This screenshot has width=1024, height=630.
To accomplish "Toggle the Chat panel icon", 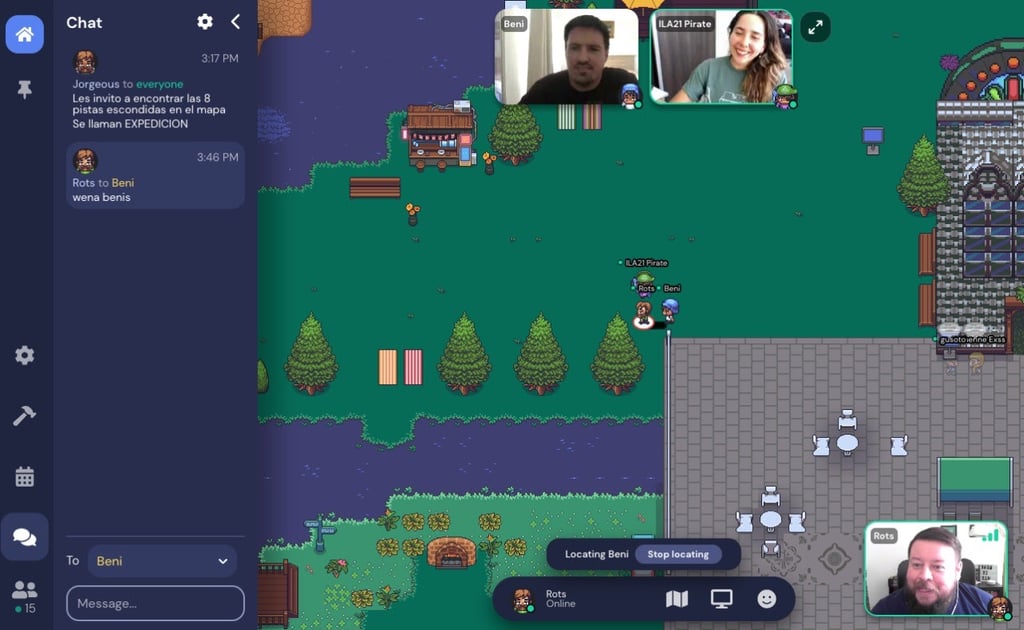I will point(24,537).
